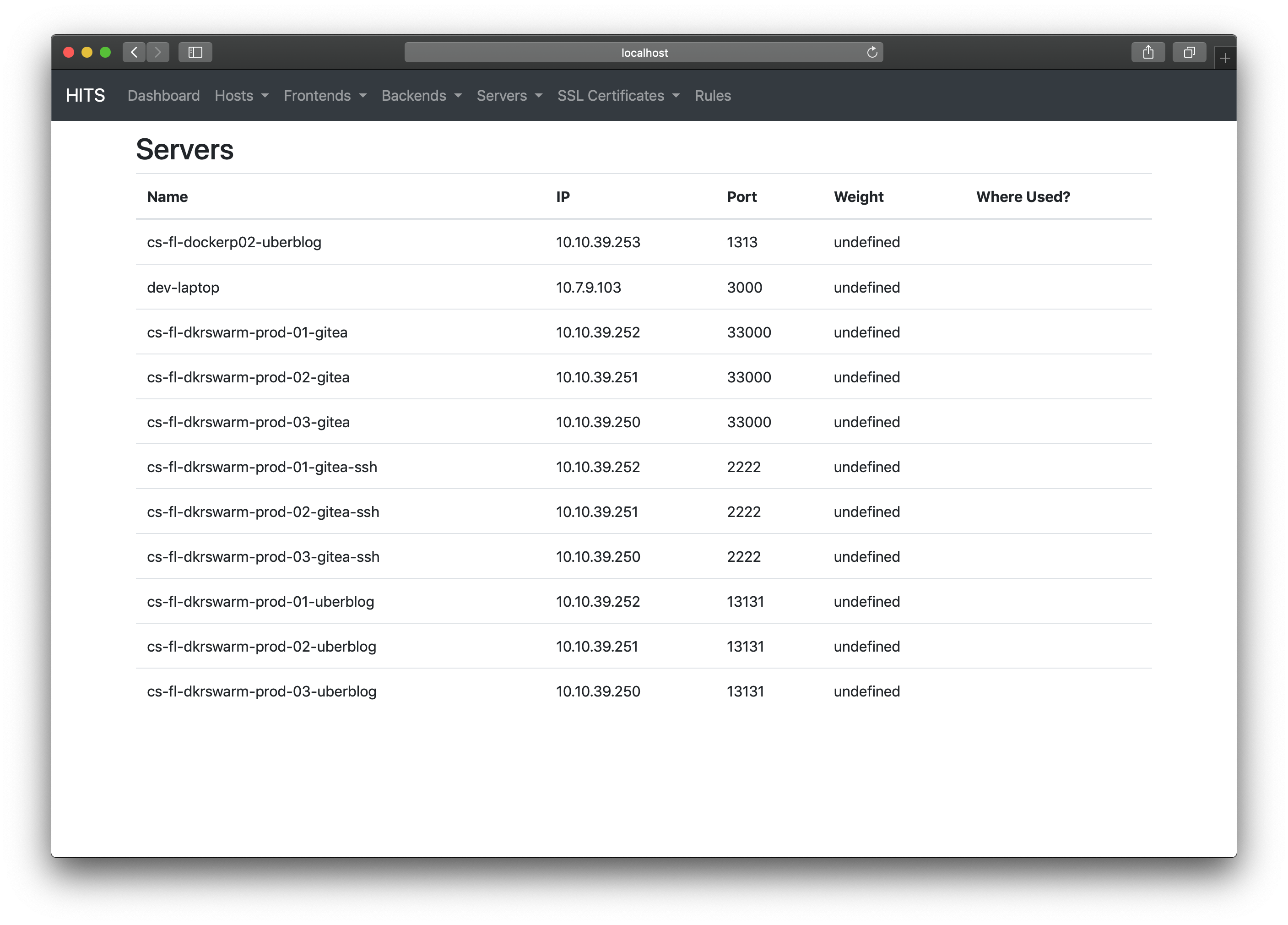1288x925 pixels.
Task: Open the Share icon in toolbar
Action: click(1148, 52)
